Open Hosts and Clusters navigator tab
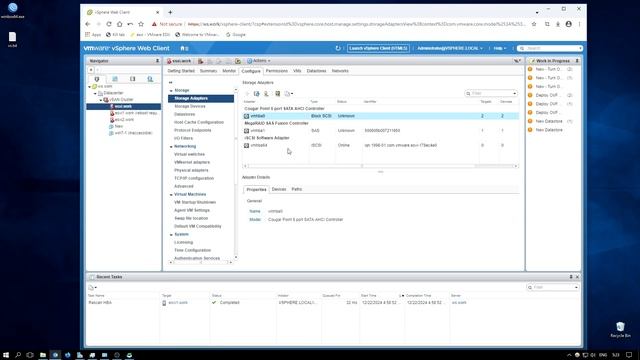 click(x=97, y=79)
